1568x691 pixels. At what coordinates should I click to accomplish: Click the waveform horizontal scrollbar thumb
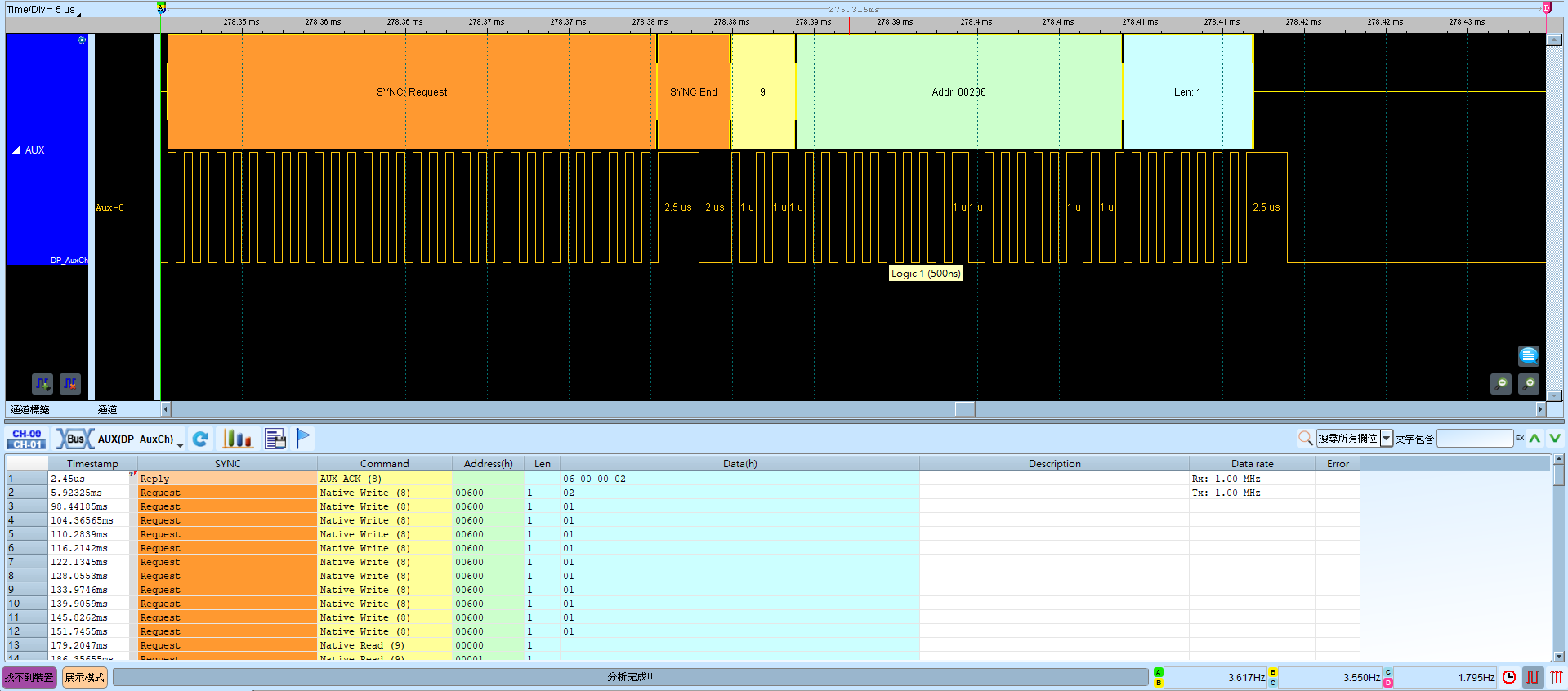coord(965,409)
